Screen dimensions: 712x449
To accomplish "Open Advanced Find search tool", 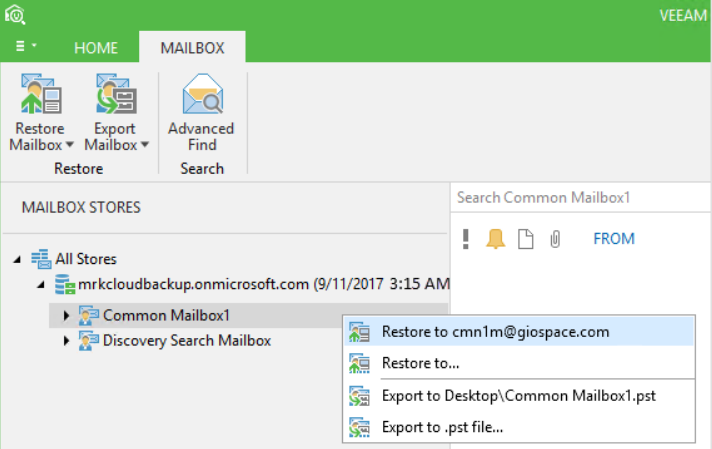I will click(202, 112).
